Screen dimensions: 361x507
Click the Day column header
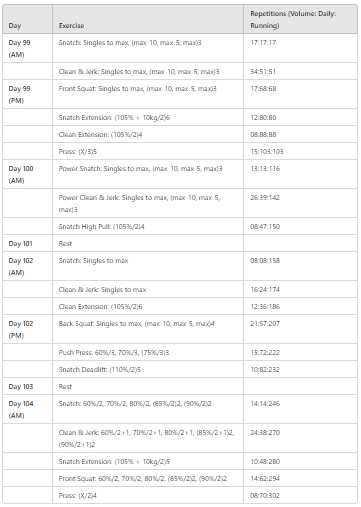[x=27, y=19]
